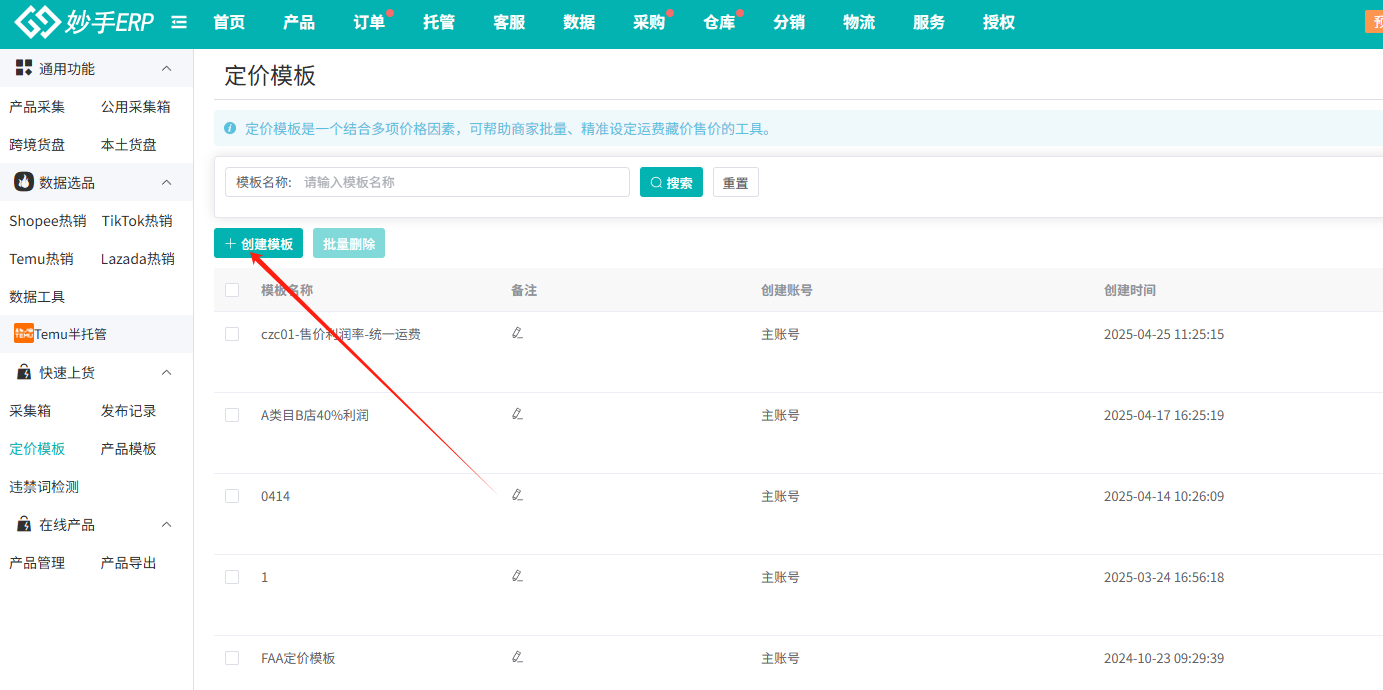Open the 仓库 top menu
Viewport: 1383px width, 690px height.
tap(718, 22)
